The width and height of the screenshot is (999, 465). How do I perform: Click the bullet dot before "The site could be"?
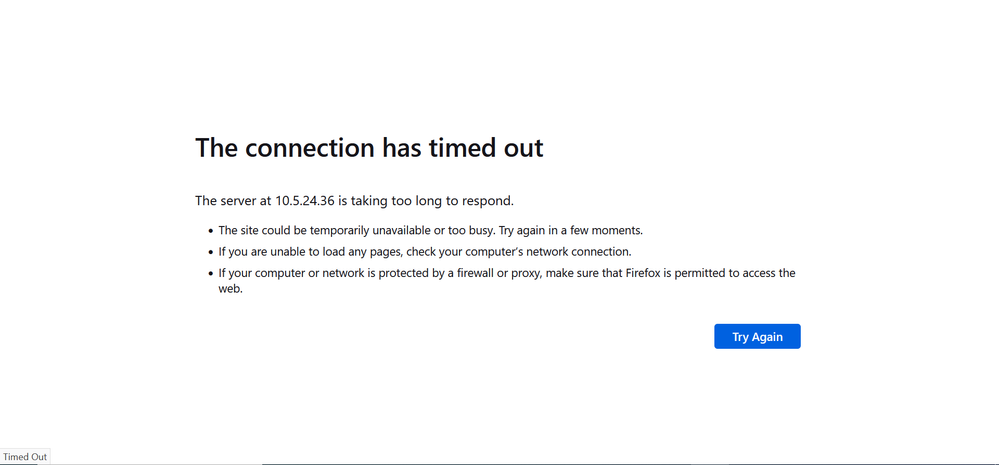tap(210, 231)
